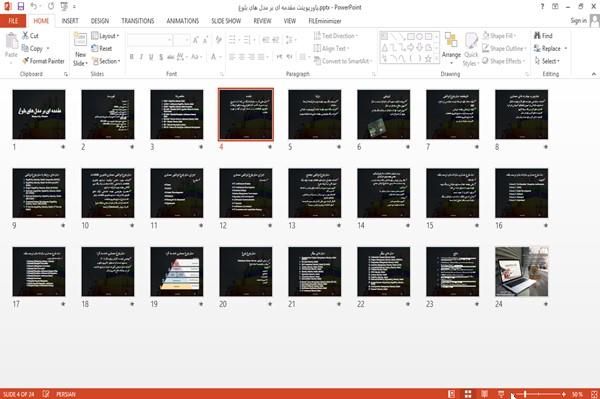Click the Reset slide button
This screenshot has width=600, height=399.
[x=102, y=48]
